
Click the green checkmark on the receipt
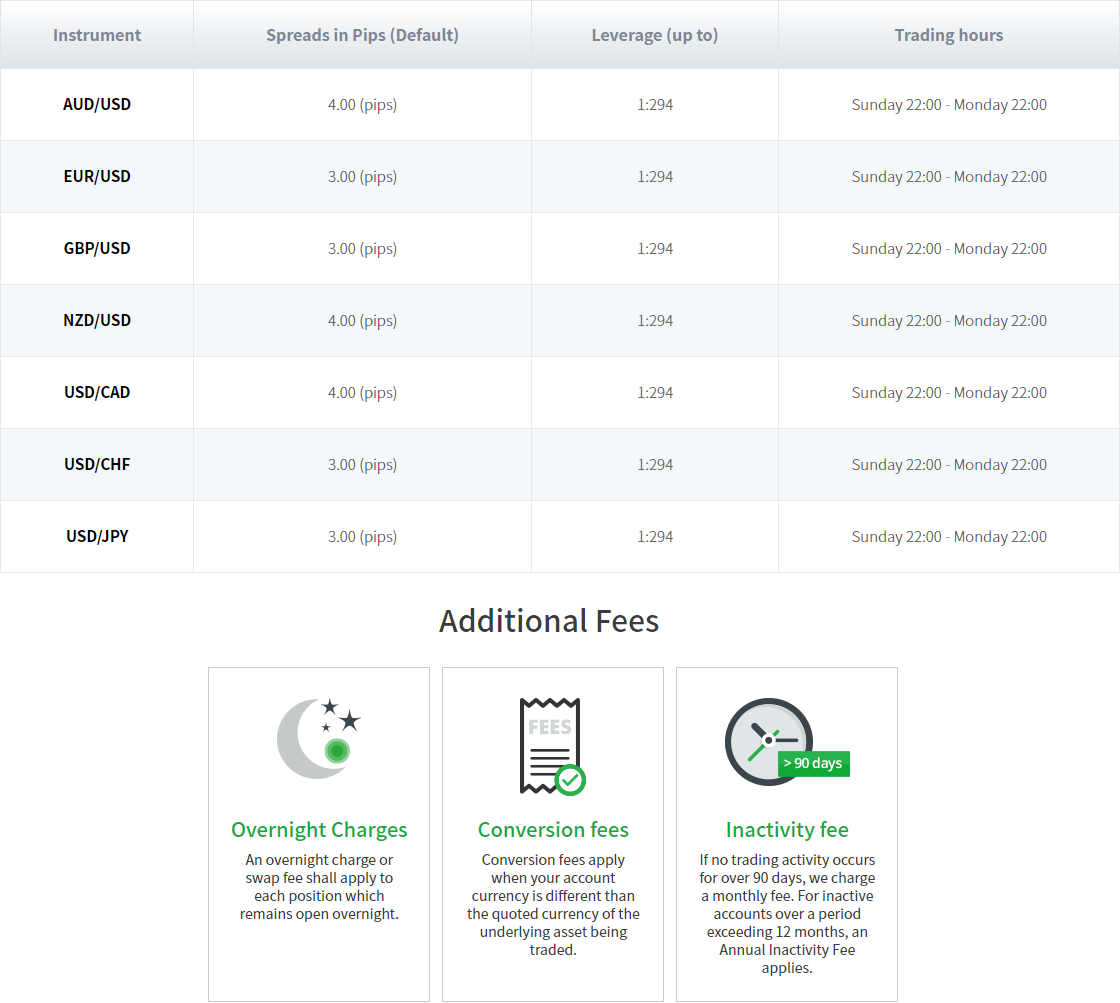click(x=571, y=779)
